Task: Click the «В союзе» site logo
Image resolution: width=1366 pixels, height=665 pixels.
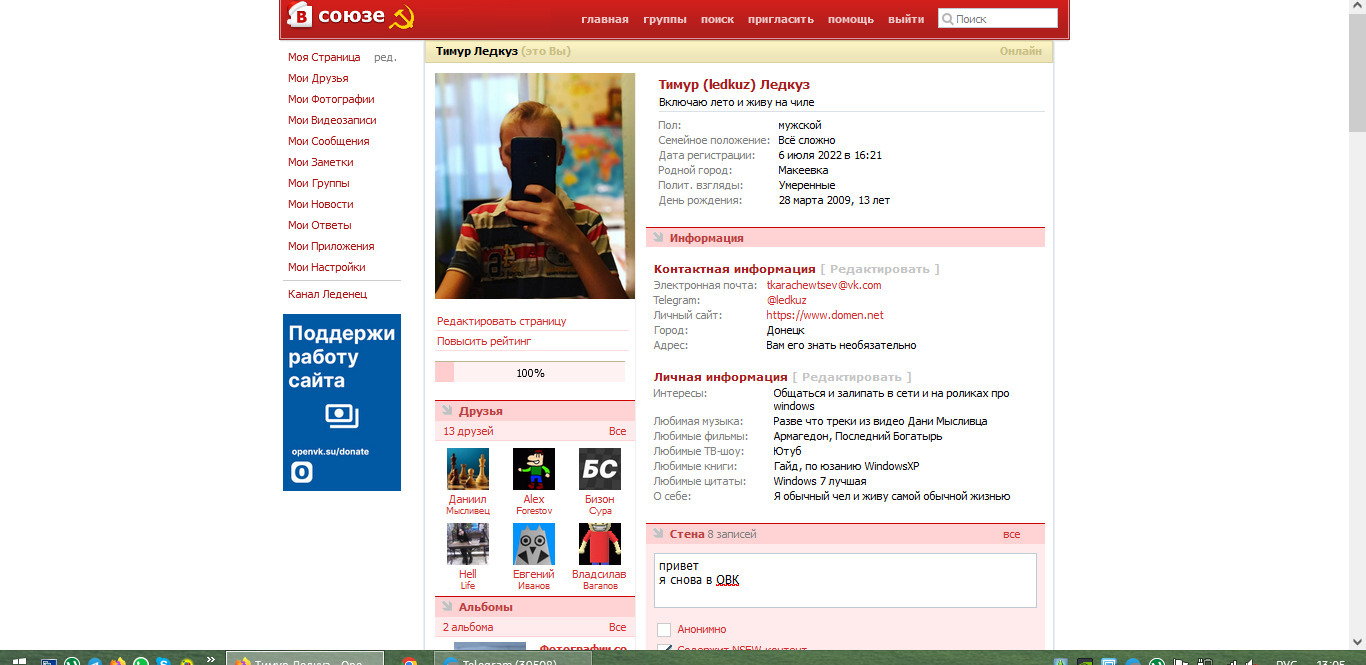Action: 350,16
